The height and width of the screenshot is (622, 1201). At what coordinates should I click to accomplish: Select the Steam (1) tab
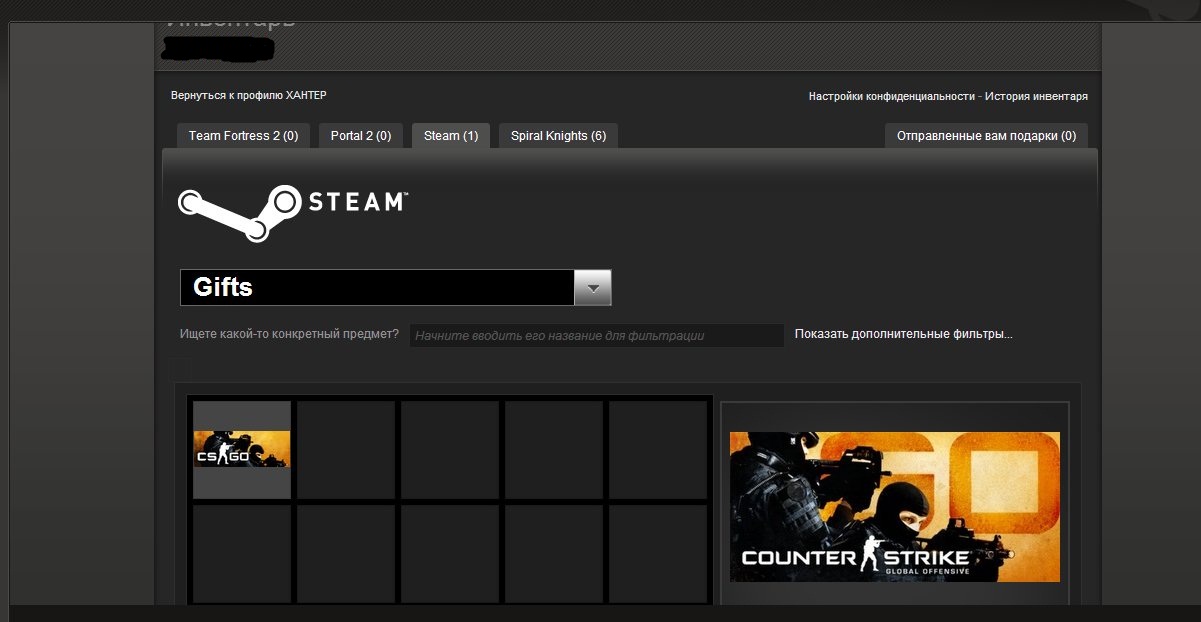451,136
